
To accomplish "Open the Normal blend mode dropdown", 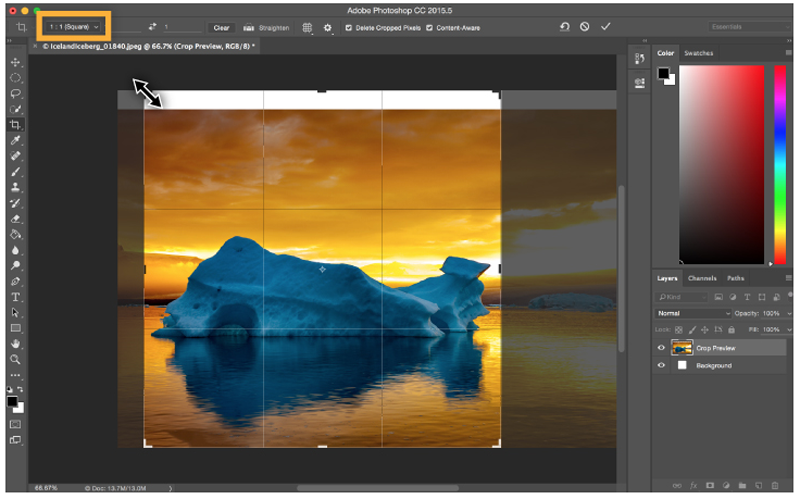I will coord(693,313).
